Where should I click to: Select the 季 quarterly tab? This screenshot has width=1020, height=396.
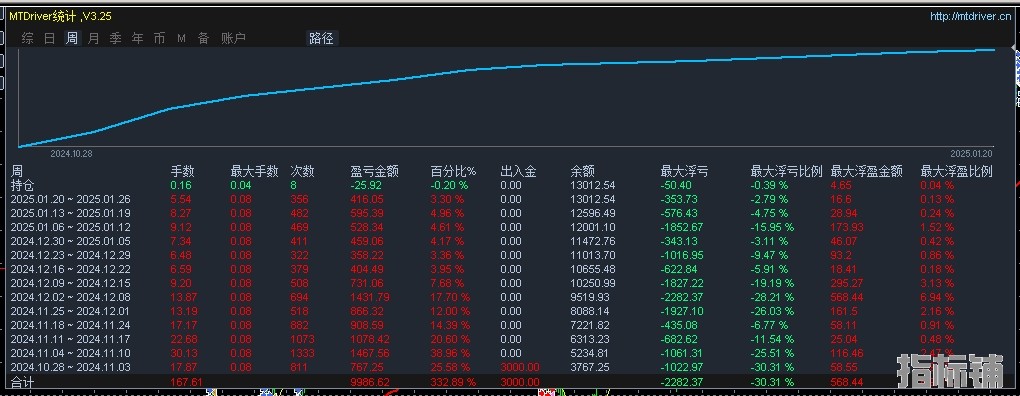(x=115, y=38)
